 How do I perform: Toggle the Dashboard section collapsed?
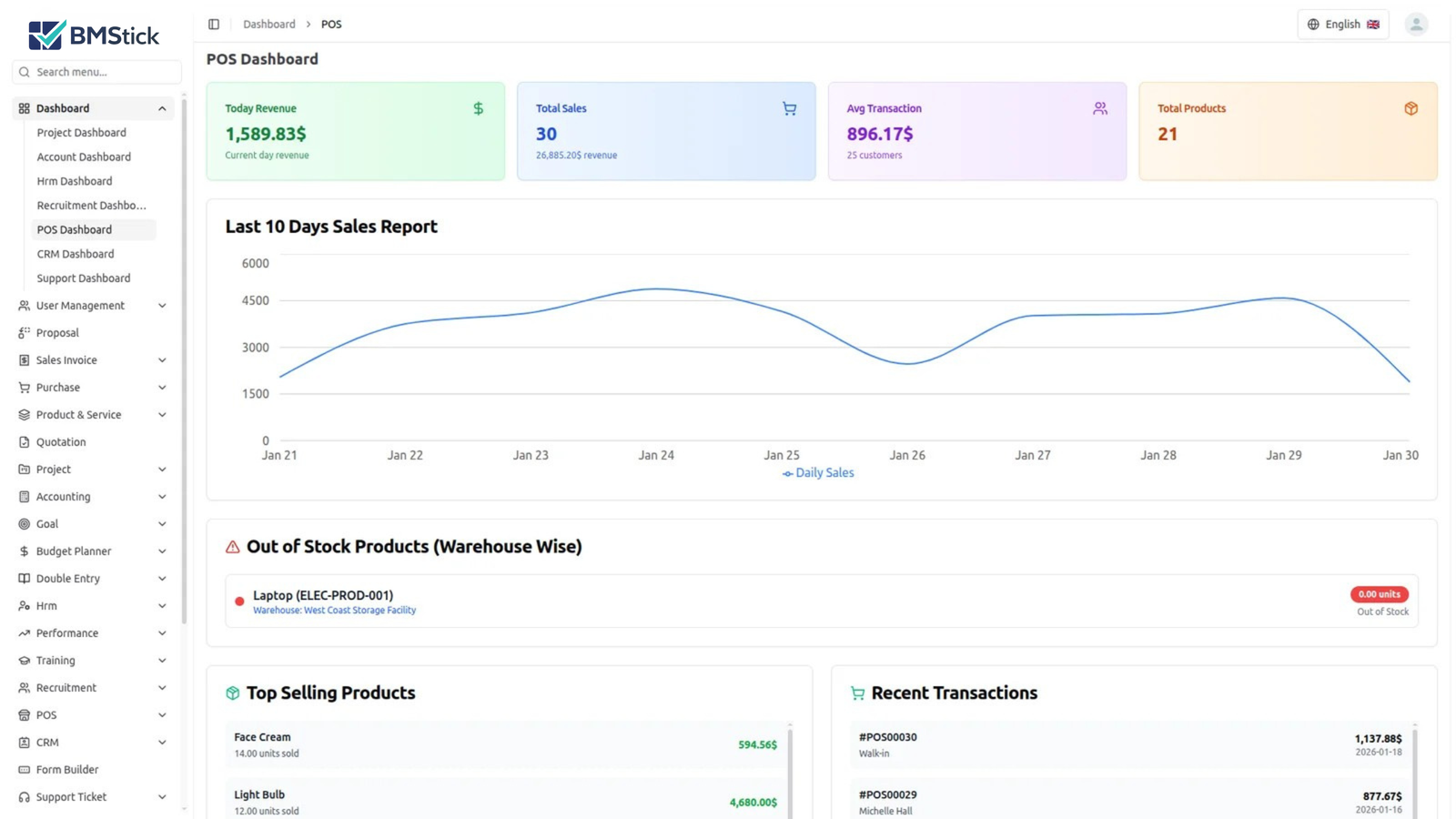point(161,107)
